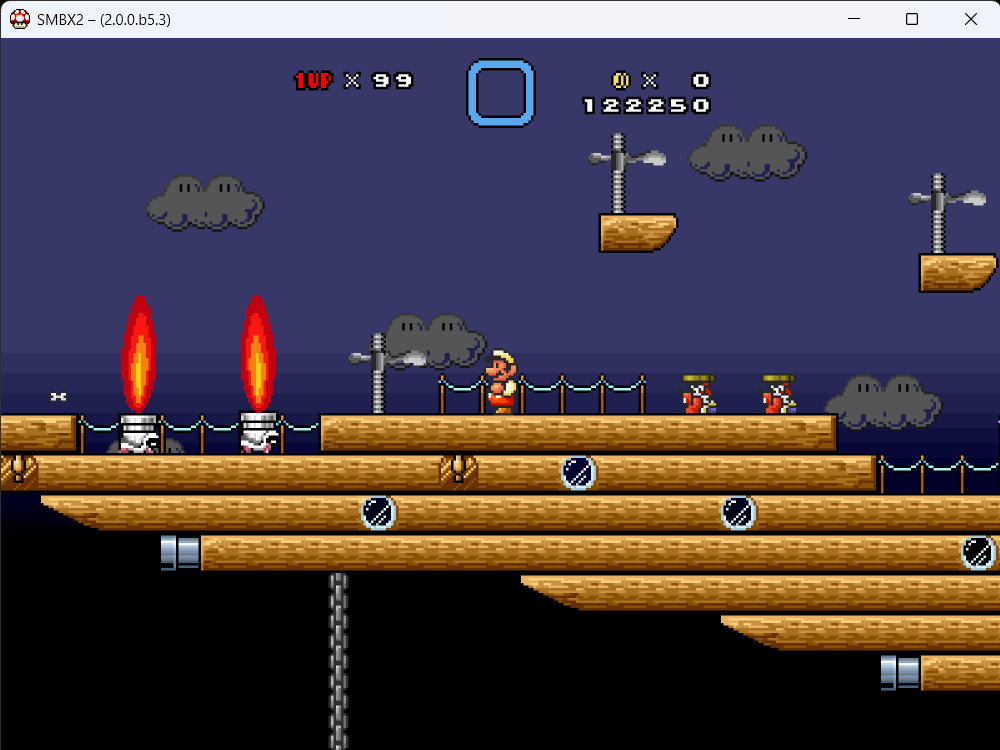This screenshot has width=1000, height=750.
Task: Click the coin counter showing 0
Action: 700,81
